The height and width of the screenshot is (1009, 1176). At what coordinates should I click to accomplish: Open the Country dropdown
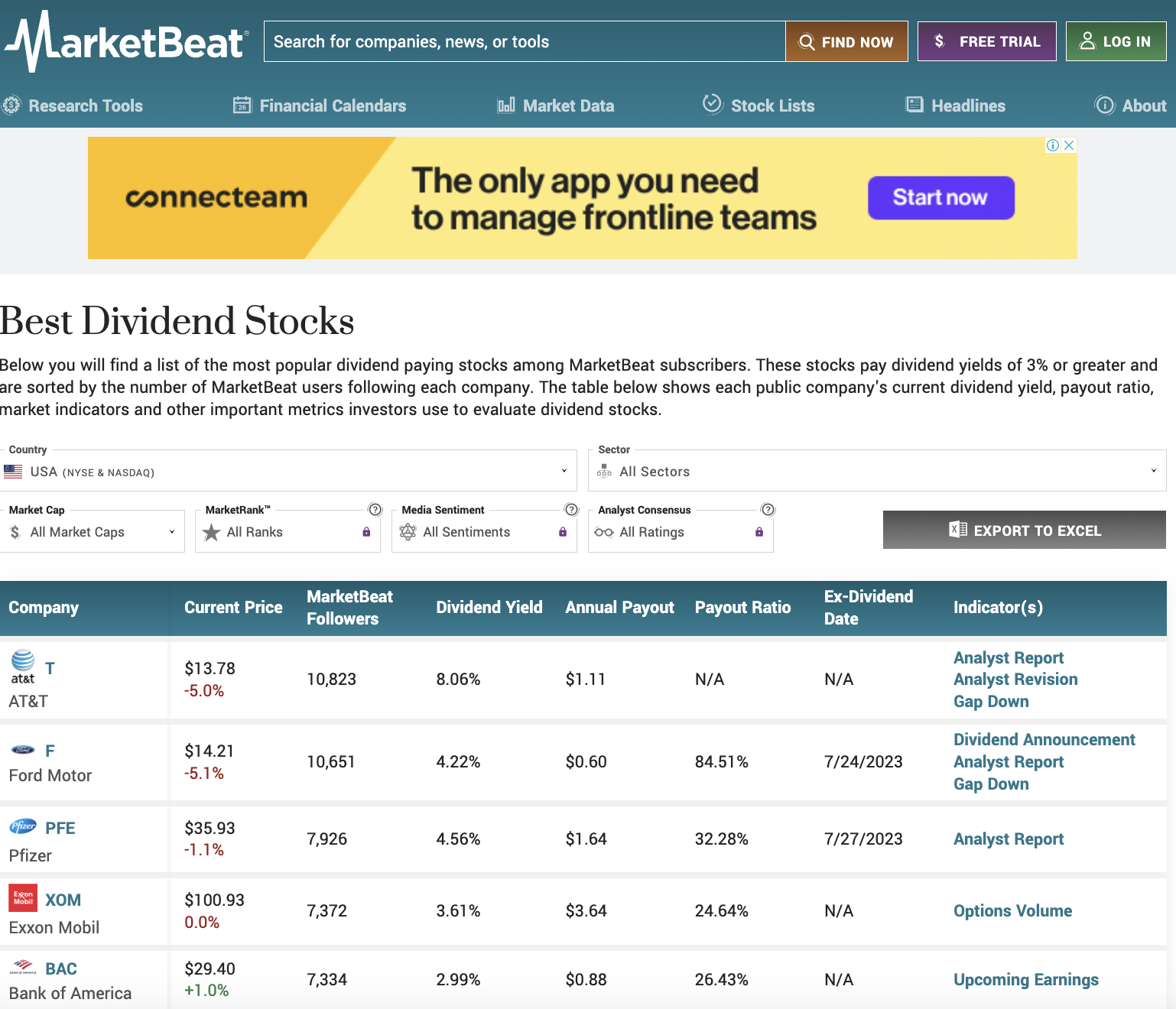288,471
